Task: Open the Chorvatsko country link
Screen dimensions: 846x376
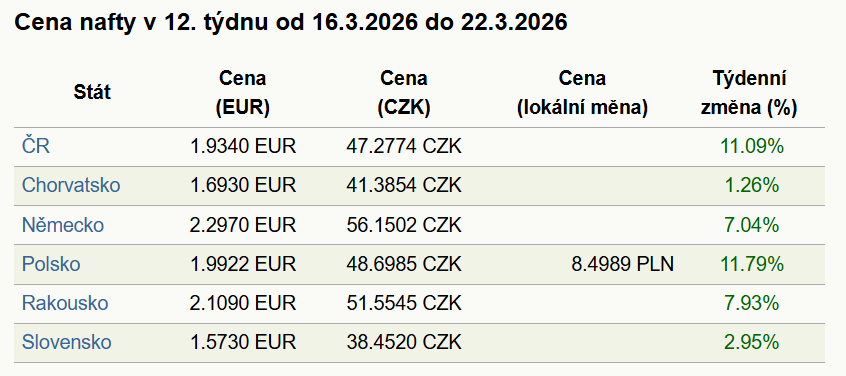Action: 71,186
